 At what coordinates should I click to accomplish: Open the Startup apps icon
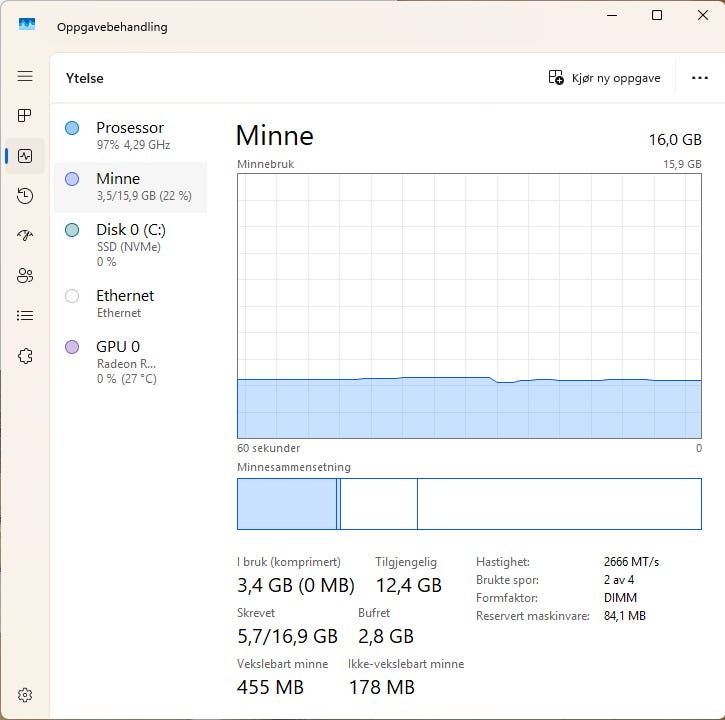(x=25, y=236)
